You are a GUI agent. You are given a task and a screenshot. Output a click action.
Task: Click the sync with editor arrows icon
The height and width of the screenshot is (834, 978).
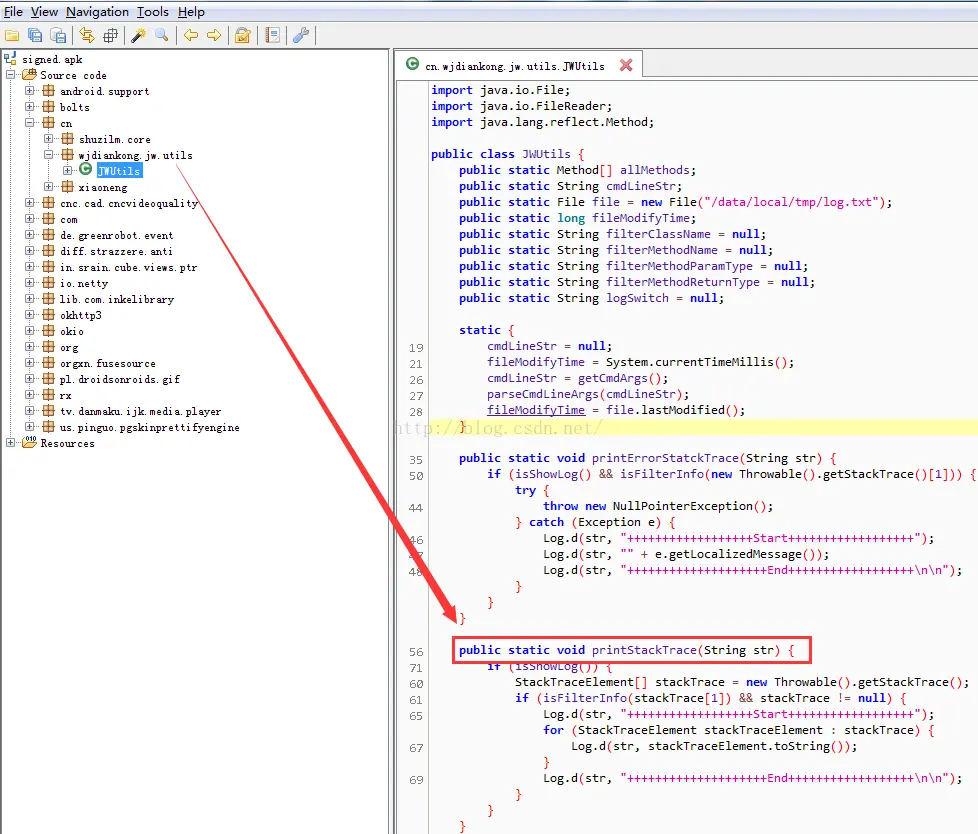87,36
